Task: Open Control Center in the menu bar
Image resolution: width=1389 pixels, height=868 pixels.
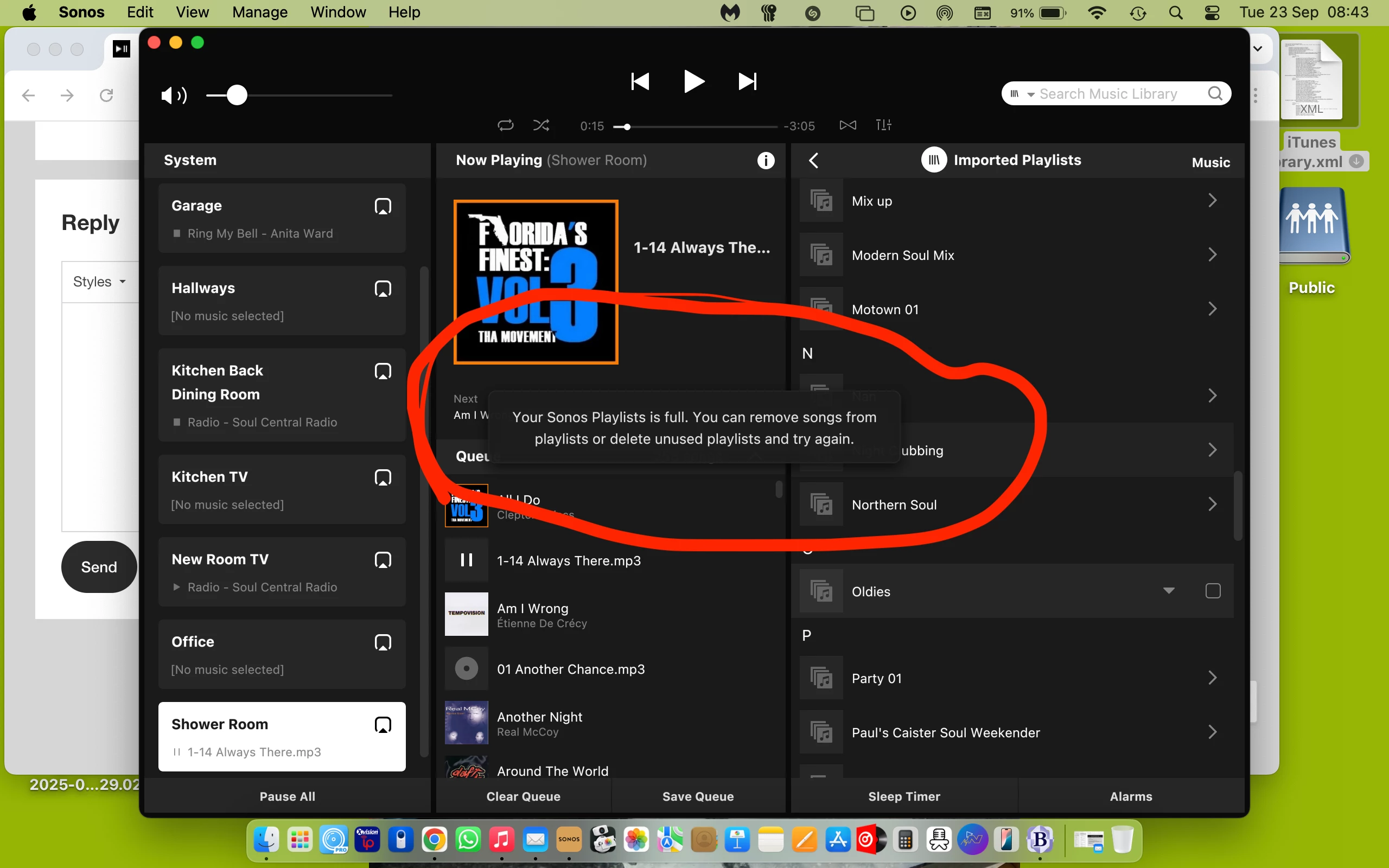Action: tap(1212, 12)
